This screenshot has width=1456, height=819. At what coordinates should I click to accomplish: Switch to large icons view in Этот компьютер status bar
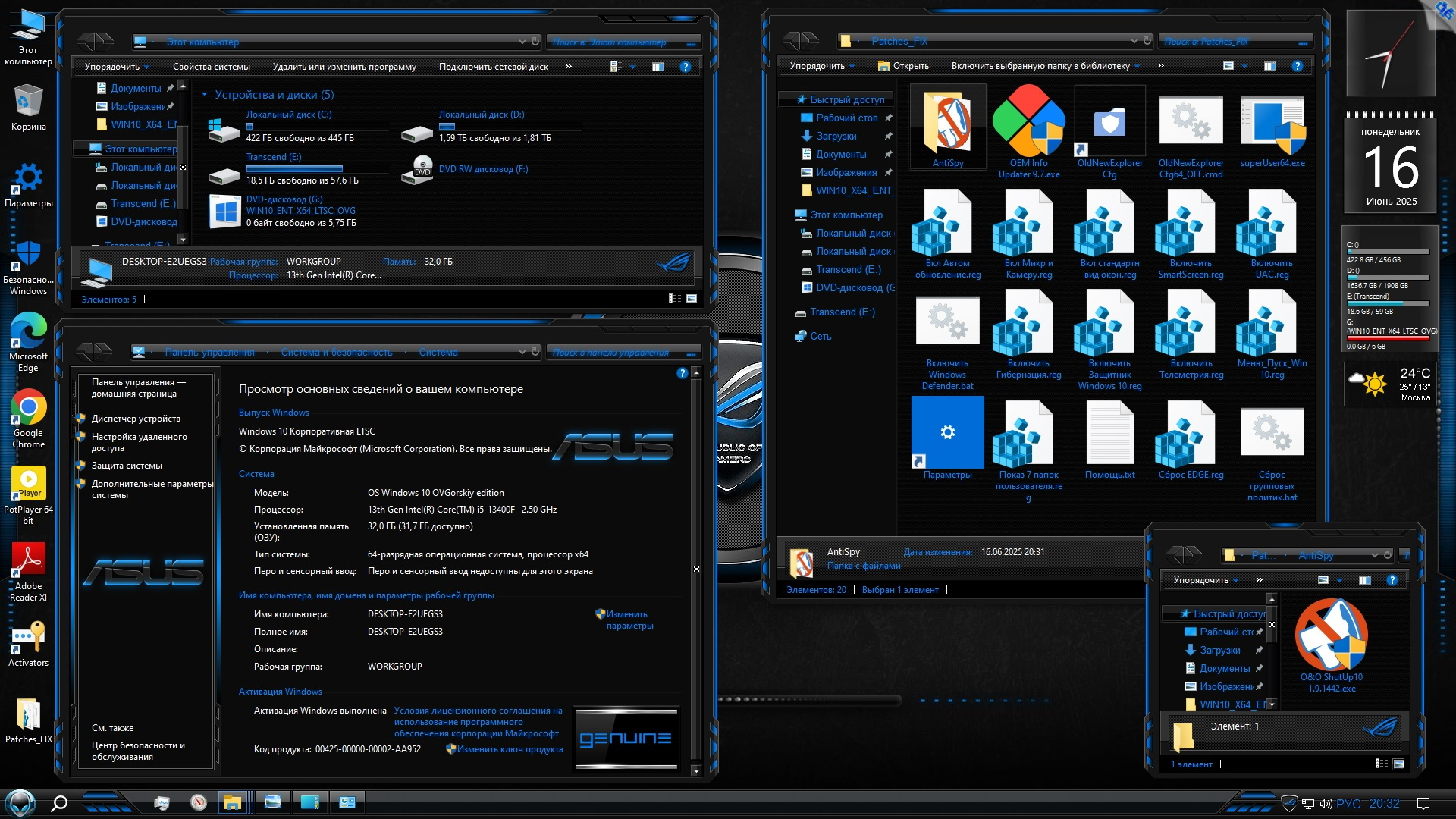point(692,299)
